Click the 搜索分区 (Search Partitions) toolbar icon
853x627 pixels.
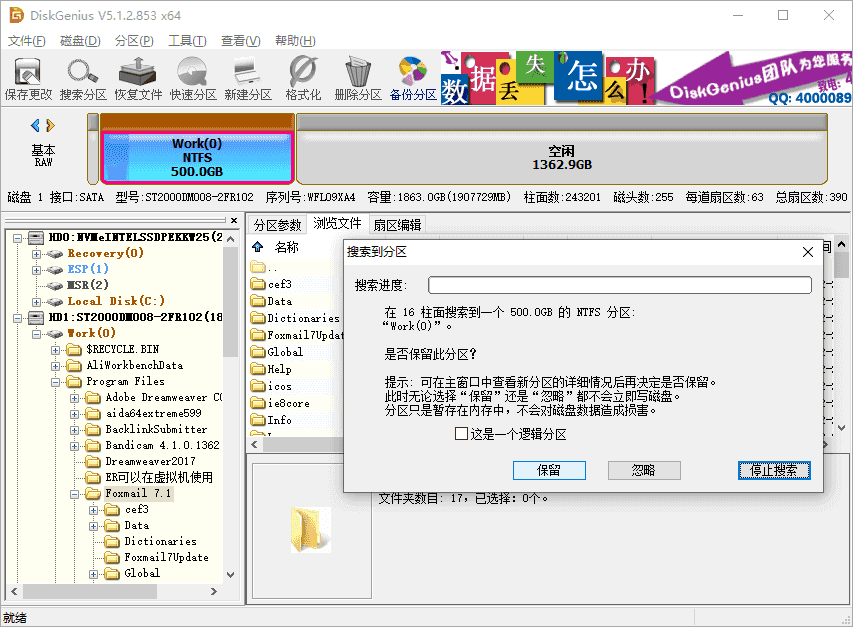click(83, 78)
